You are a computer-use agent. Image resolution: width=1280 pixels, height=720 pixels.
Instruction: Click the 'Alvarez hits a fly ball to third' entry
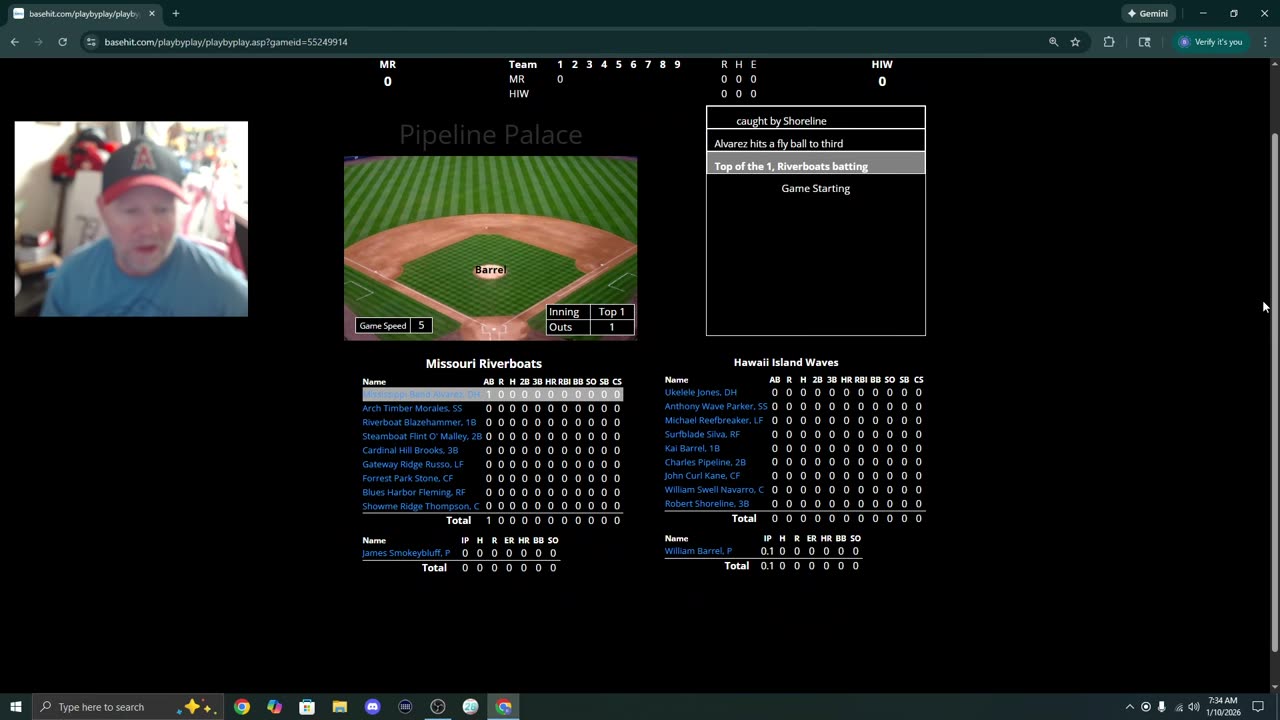tap(816, 143)
